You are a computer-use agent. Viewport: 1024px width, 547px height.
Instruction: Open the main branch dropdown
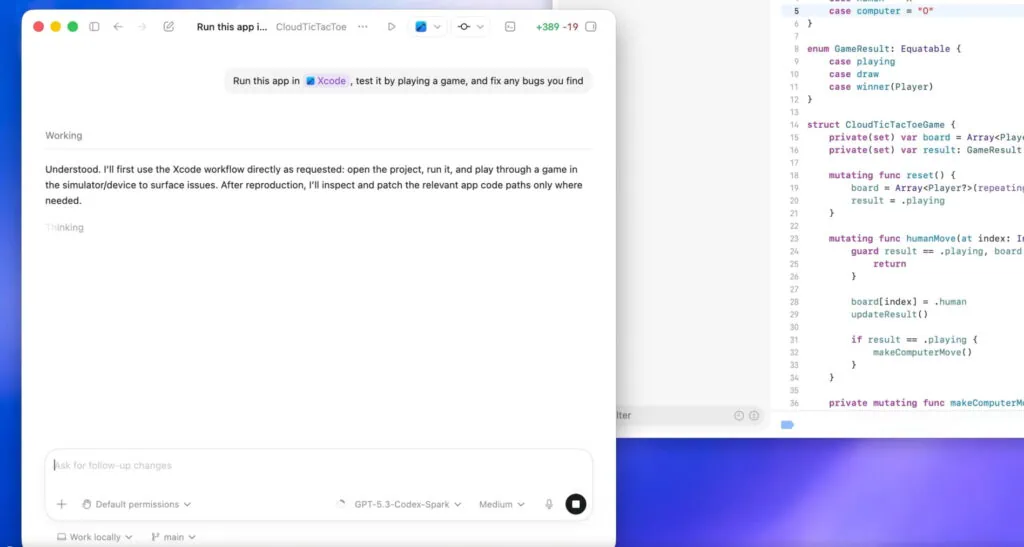173,537
